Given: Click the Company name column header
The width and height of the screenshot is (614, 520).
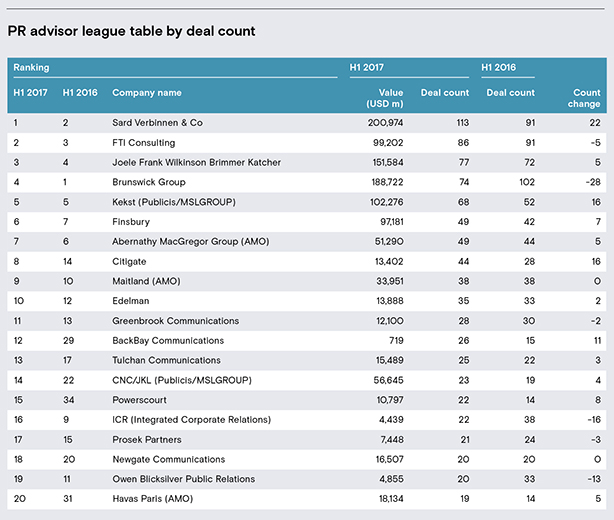Looking at the screenshot, I should pos(147,93).
